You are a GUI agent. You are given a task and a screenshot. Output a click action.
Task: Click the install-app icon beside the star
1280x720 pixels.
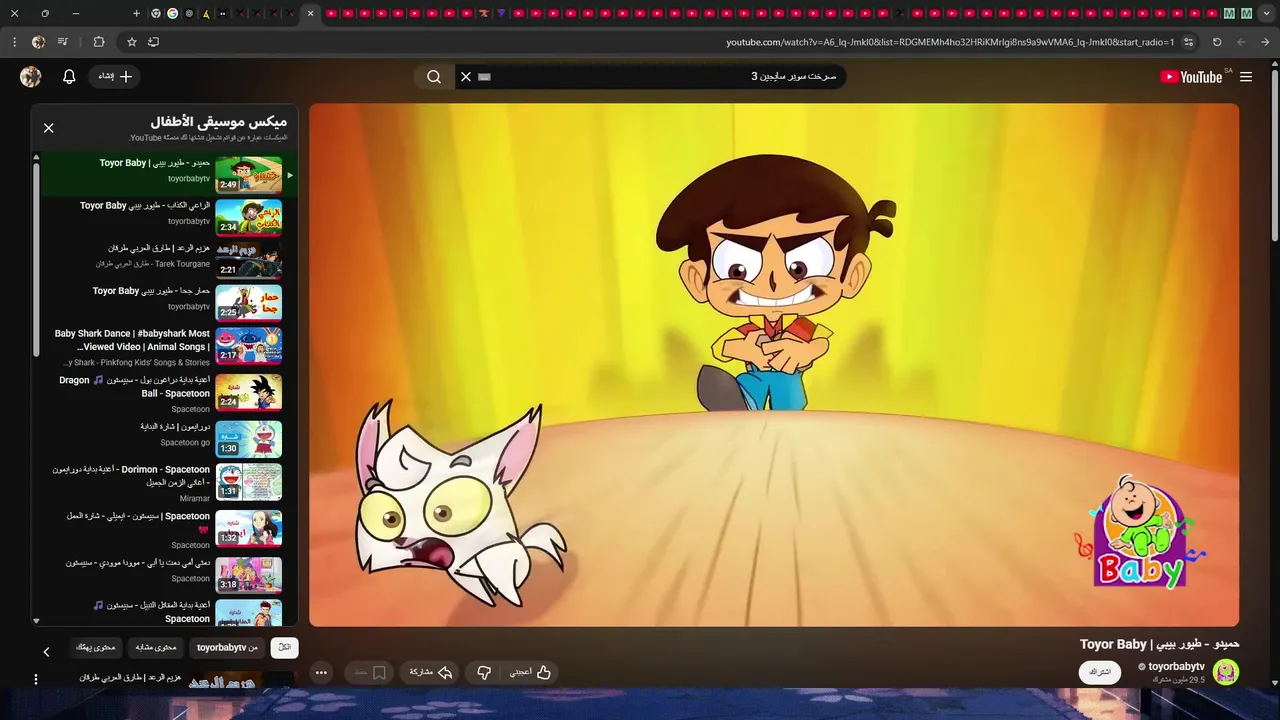(153, 42)
